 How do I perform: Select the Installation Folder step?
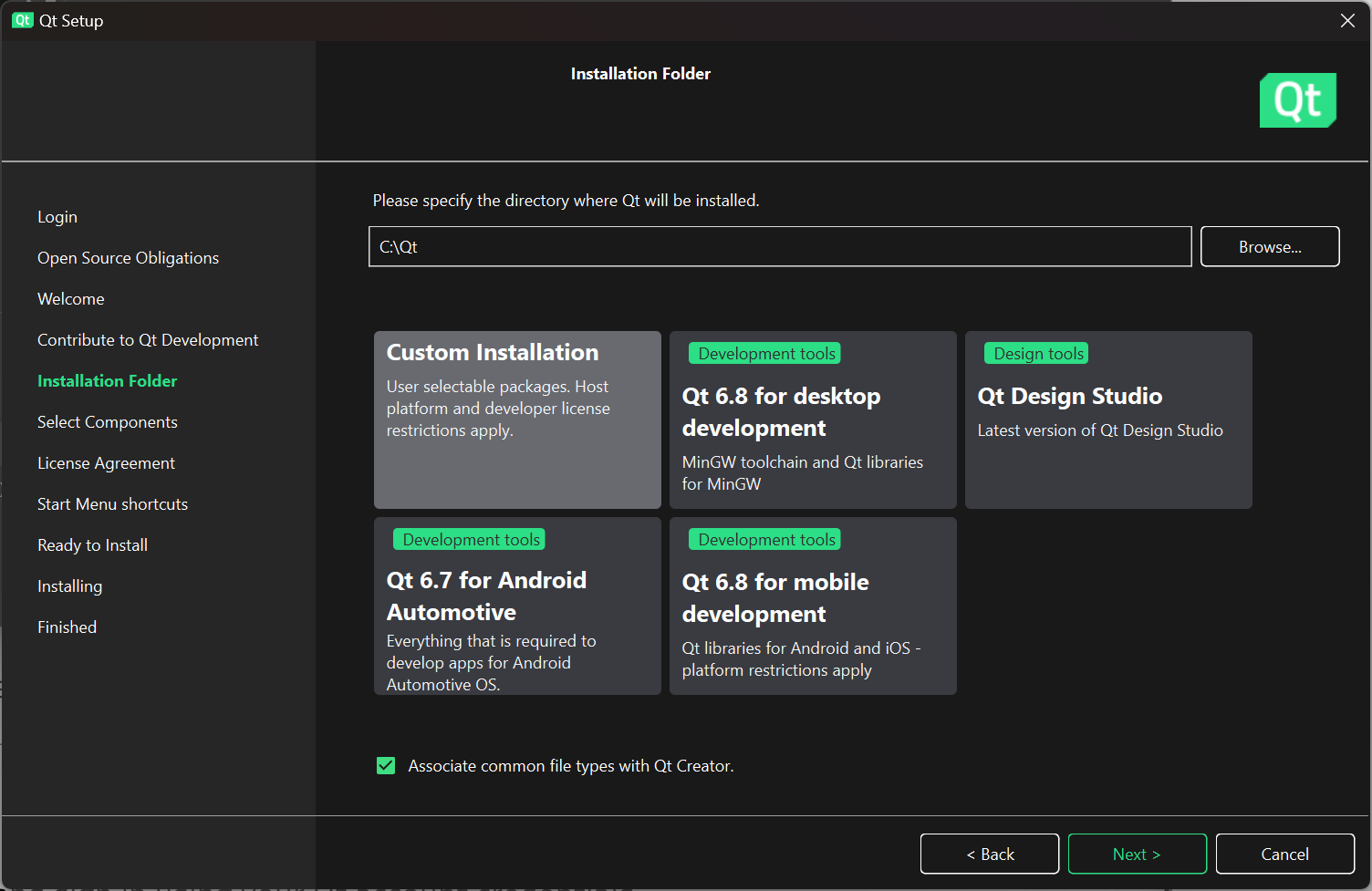(x=107, y=381)
